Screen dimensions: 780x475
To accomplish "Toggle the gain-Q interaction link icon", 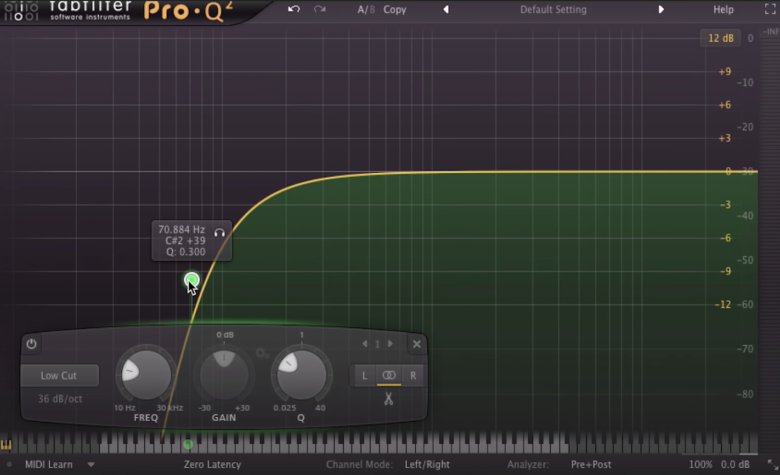I will pos(262,353).
